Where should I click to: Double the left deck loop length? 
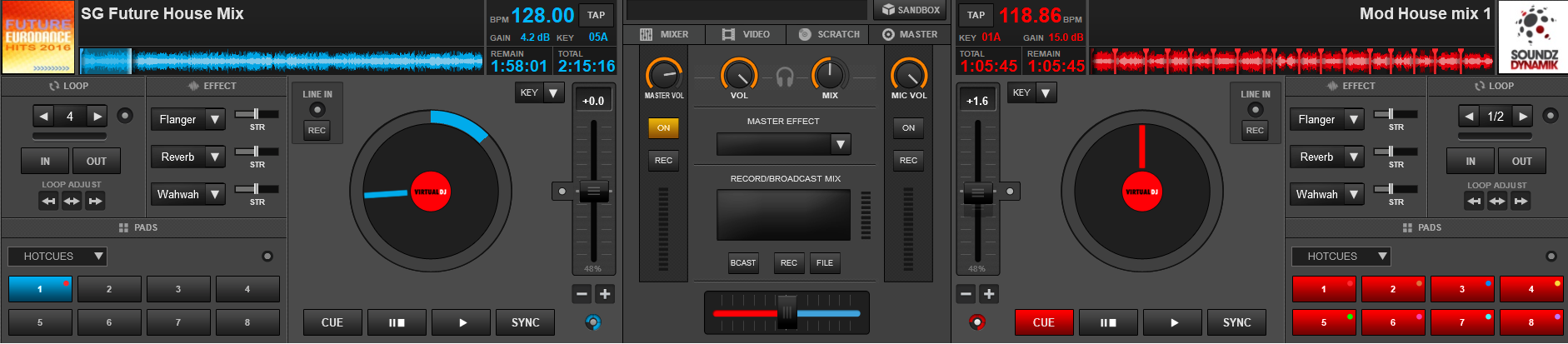pyautogui.click(x=97, y=117)
